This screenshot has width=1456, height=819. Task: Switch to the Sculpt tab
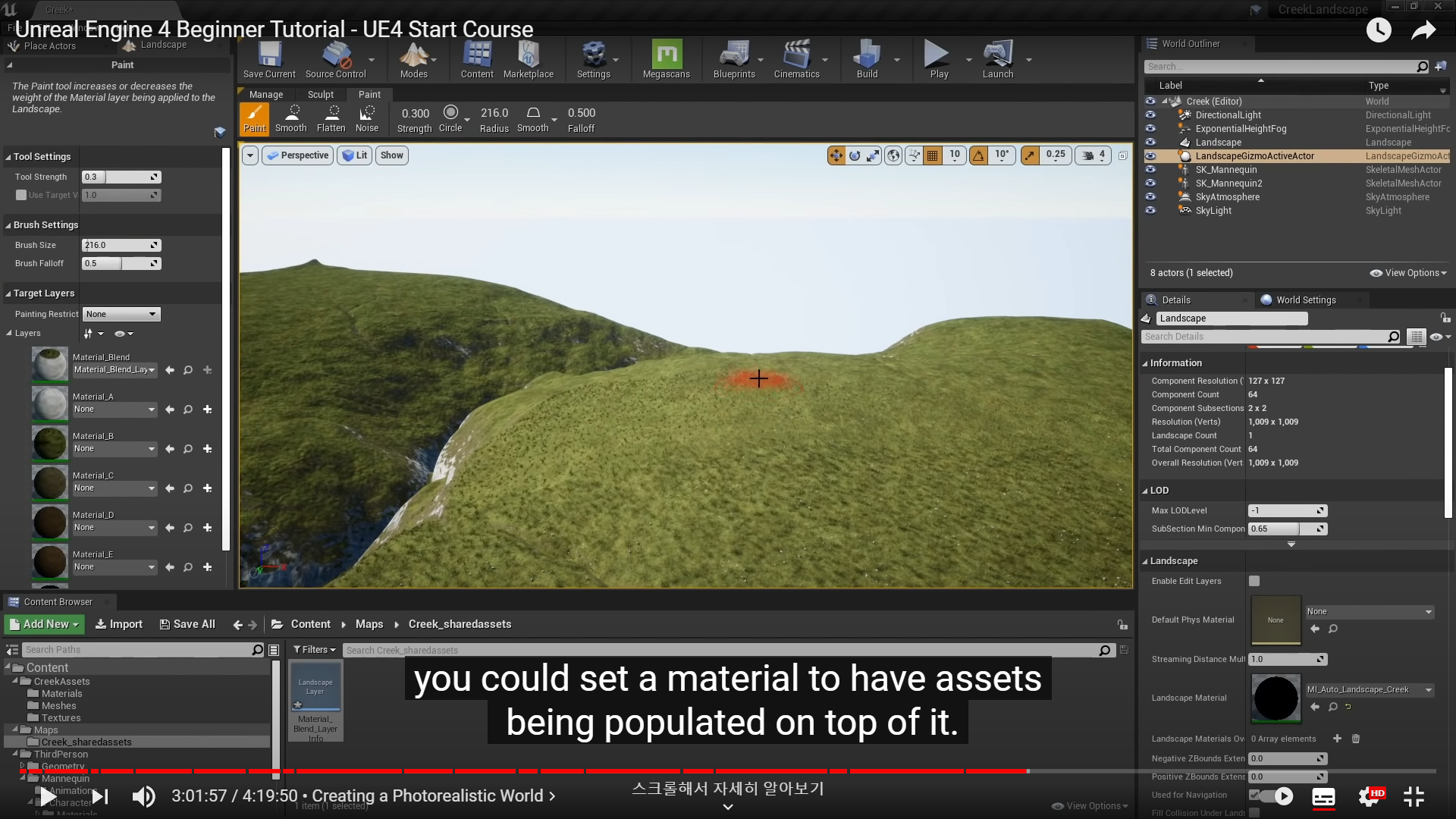pyautogui.click(x=320, y=95)
